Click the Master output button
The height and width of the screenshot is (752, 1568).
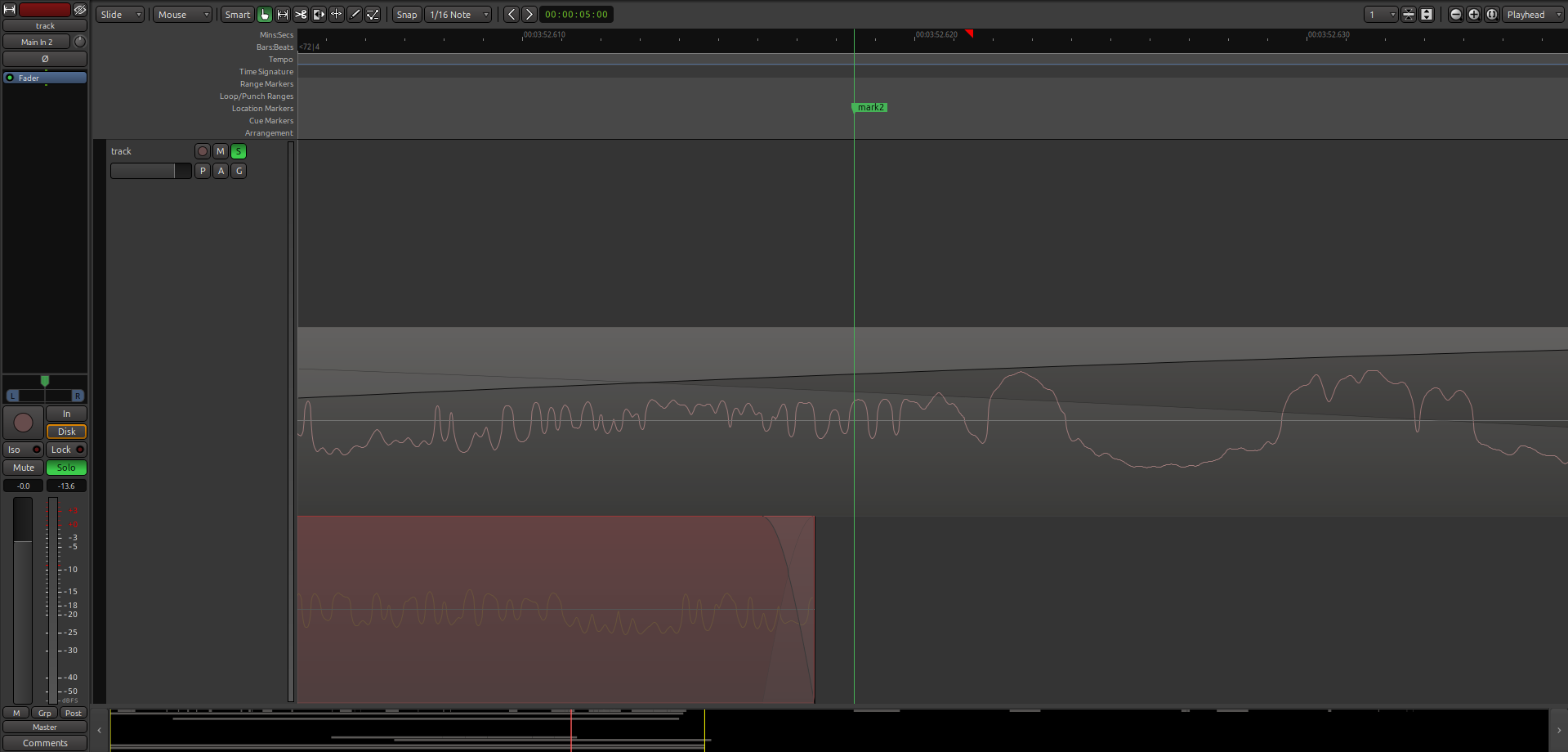[x=45, y=727]
